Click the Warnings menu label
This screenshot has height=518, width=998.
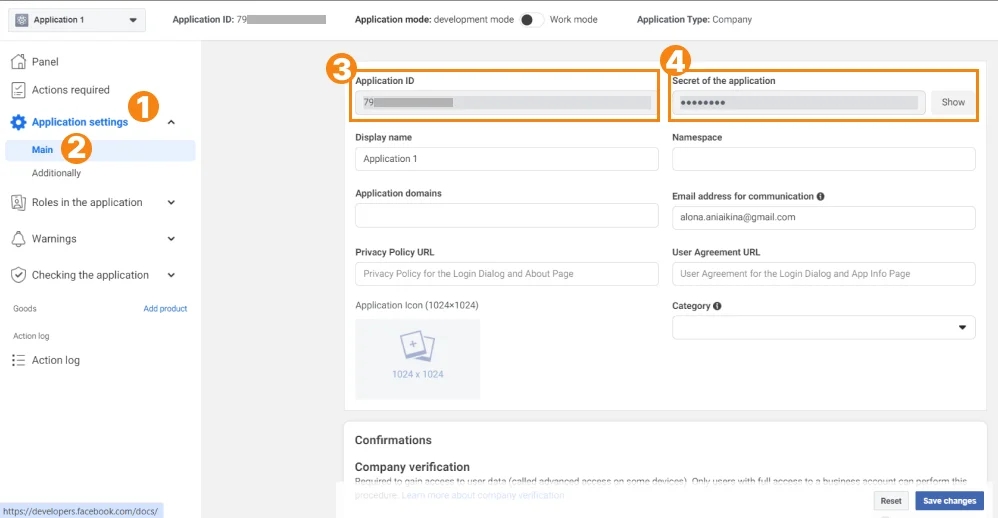[54, 239]
